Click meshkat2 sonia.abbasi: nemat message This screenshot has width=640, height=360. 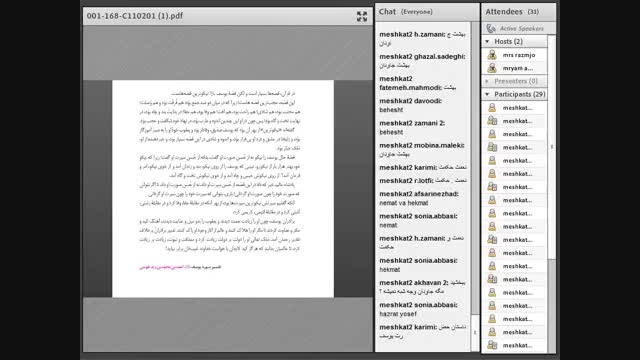pyautogui.click(x=419, y=220)
